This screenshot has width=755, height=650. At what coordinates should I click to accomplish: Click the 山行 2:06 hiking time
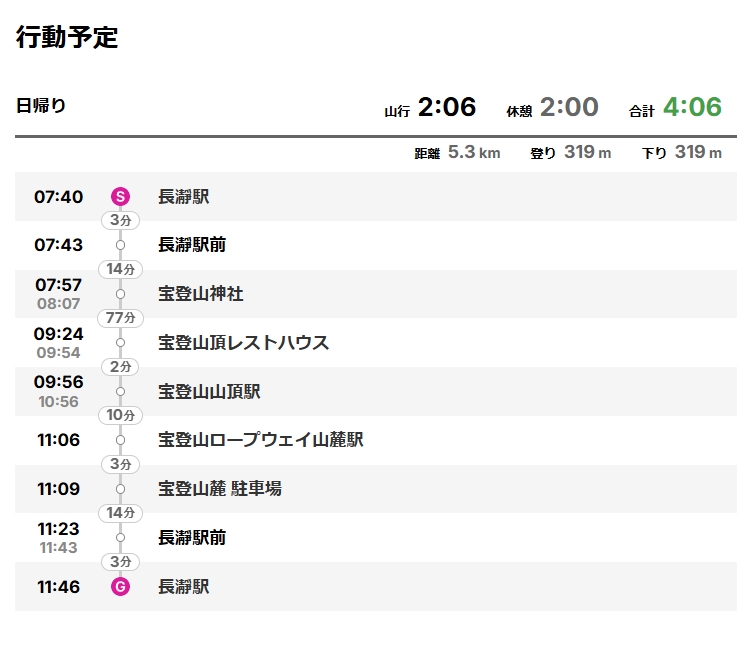point(430,107)
